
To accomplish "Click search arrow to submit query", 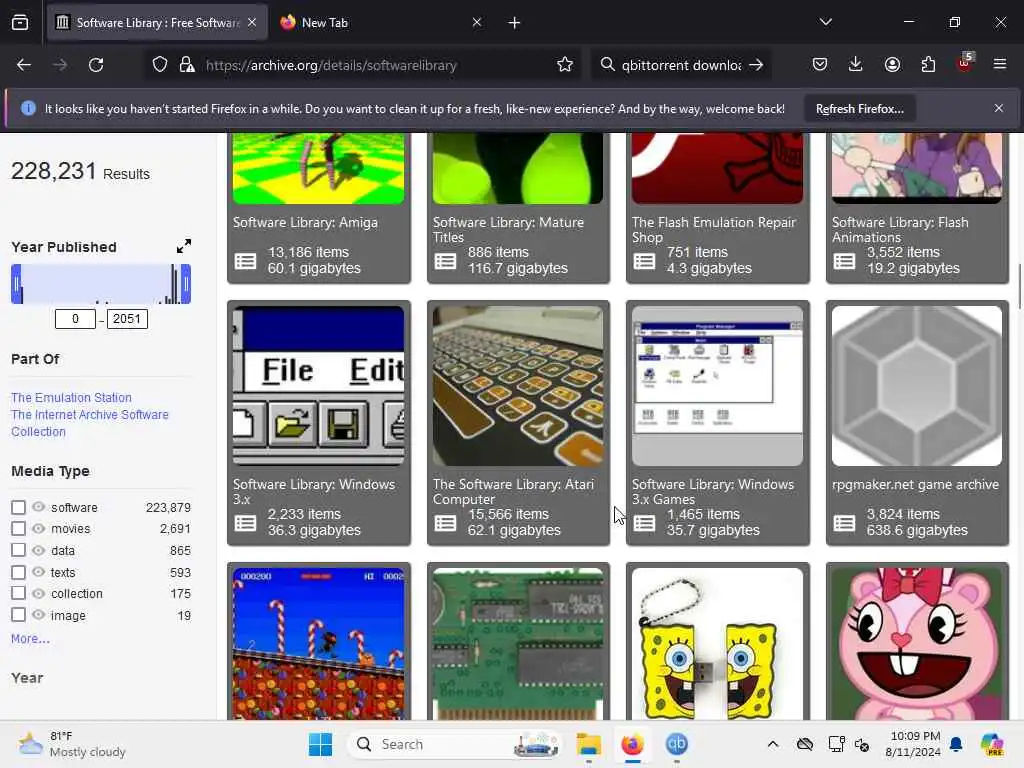I will (x=756, y=65).
